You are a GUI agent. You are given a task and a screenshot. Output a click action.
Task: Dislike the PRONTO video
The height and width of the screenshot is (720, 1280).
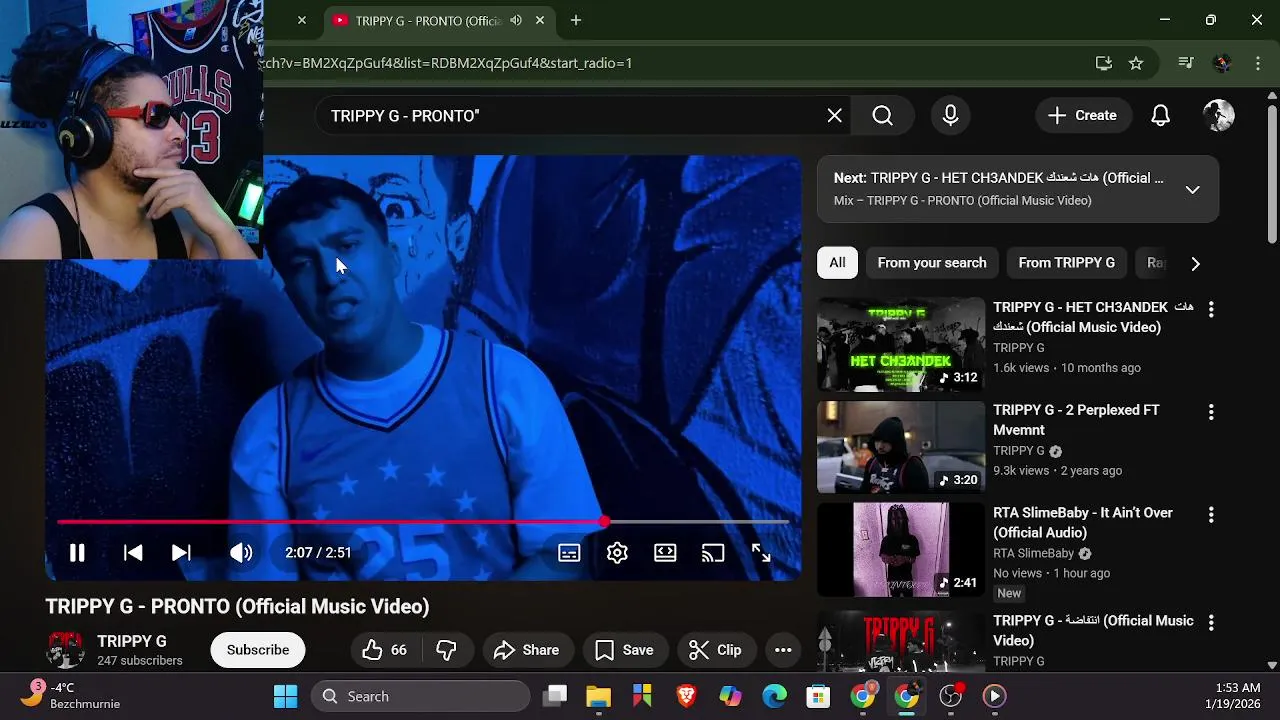pyautogui.click(x=446, y=650)
